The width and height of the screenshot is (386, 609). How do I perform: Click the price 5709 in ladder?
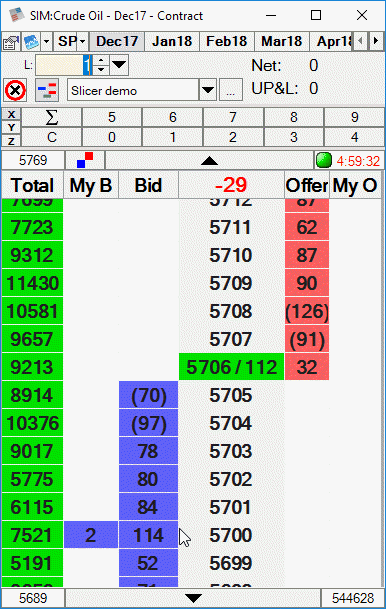point(231,283)
